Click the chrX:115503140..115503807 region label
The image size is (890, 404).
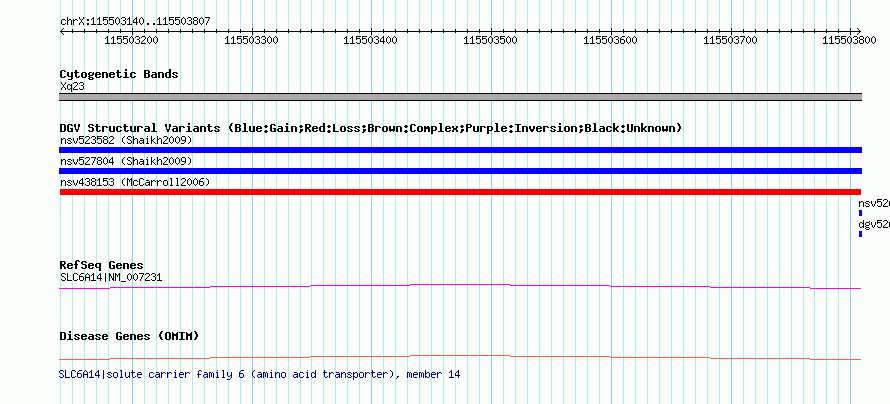coord(135,22)
